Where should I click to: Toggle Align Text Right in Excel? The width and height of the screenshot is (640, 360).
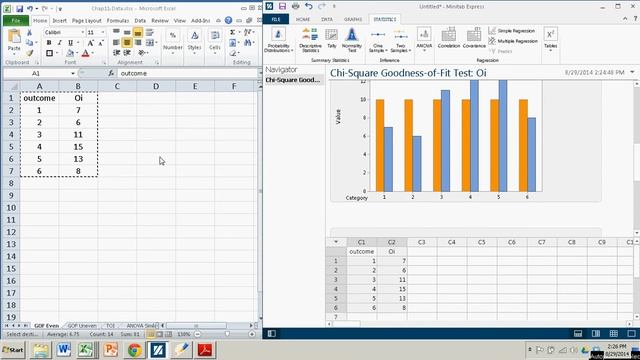point(138,42)
